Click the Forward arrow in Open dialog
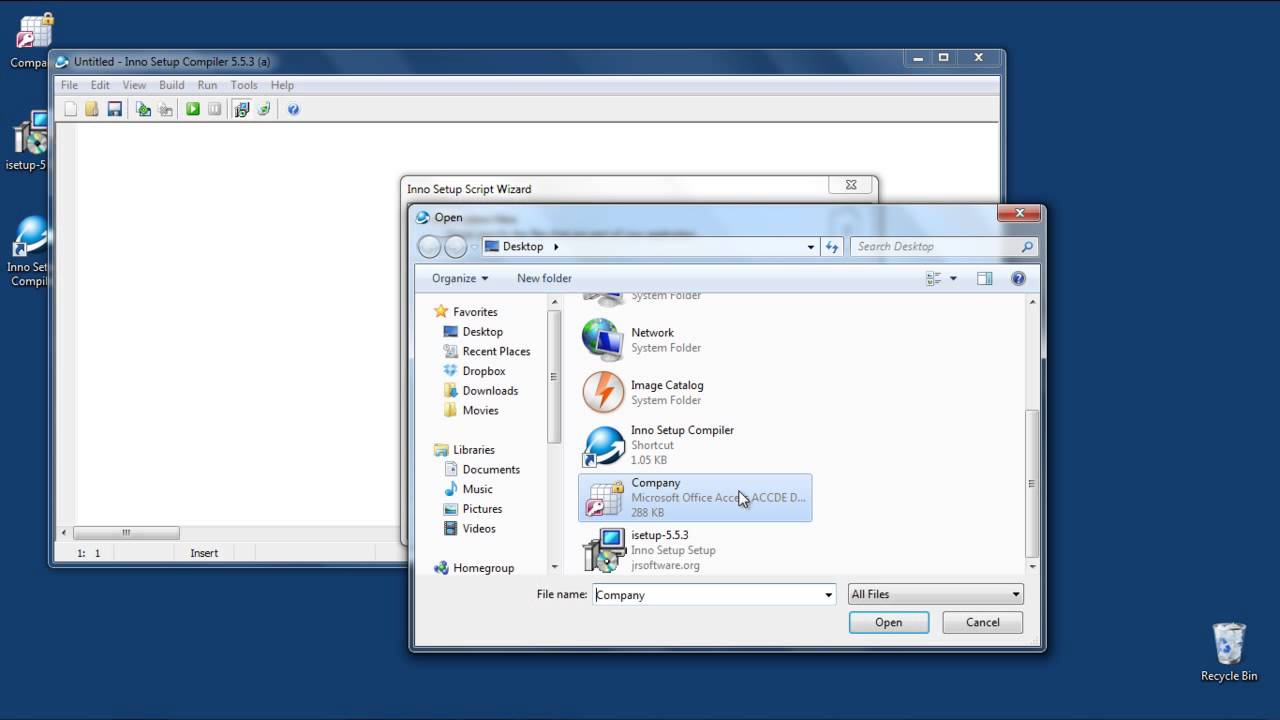Image resolution: width=1280 pixels, height=720 pixels. [x=455, y=246]
